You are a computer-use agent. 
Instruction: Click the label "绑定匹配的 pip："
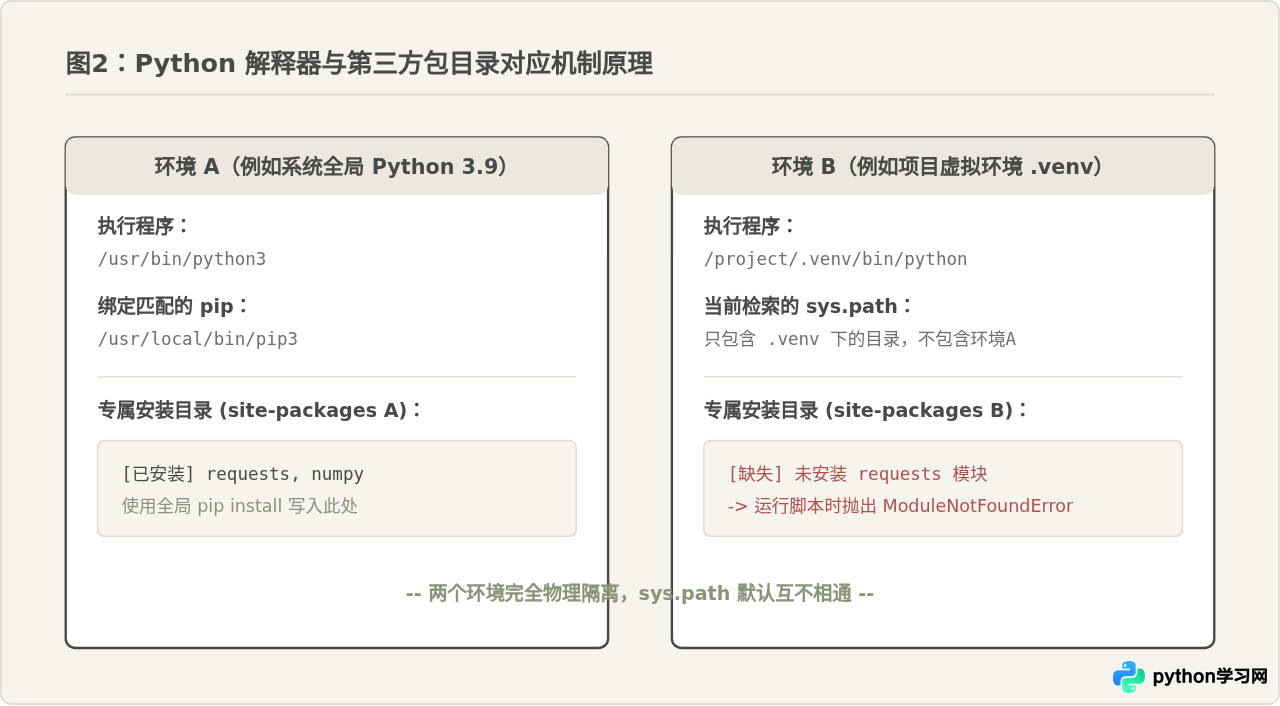tap(174, 306)
